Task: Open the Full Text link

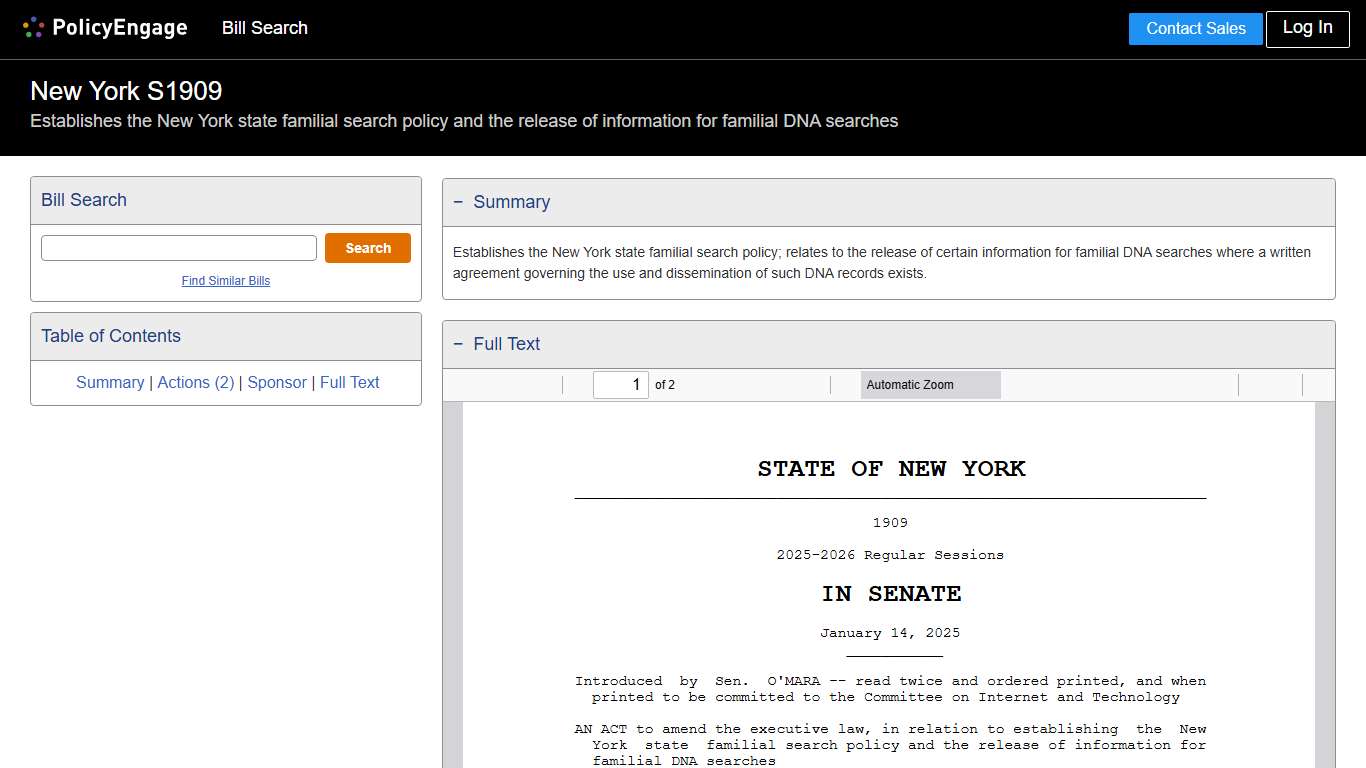Action: point(349,382)
